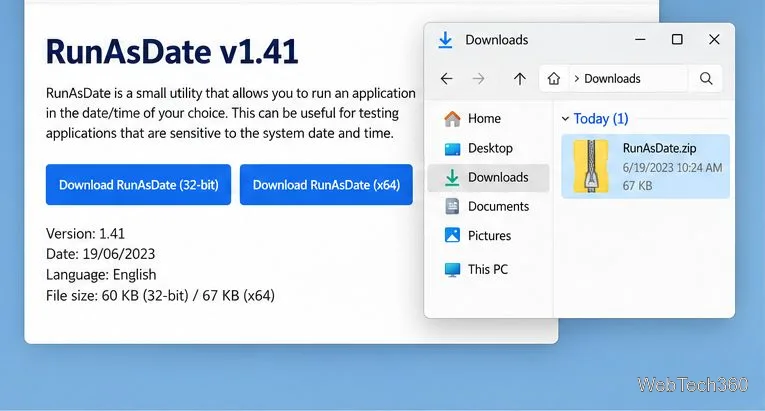Click the green Downloads arrow icon in sidebar
The width and height of the screenshot is (765, 411).
[452, 178]
